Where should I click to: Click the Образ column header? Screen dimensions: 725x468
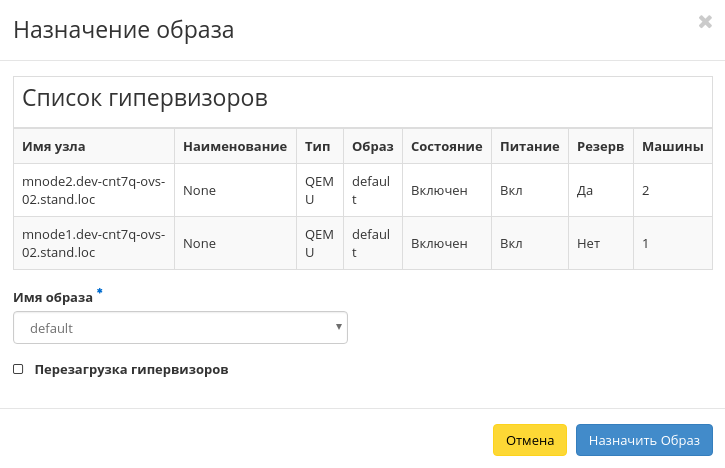coord(373,146)
